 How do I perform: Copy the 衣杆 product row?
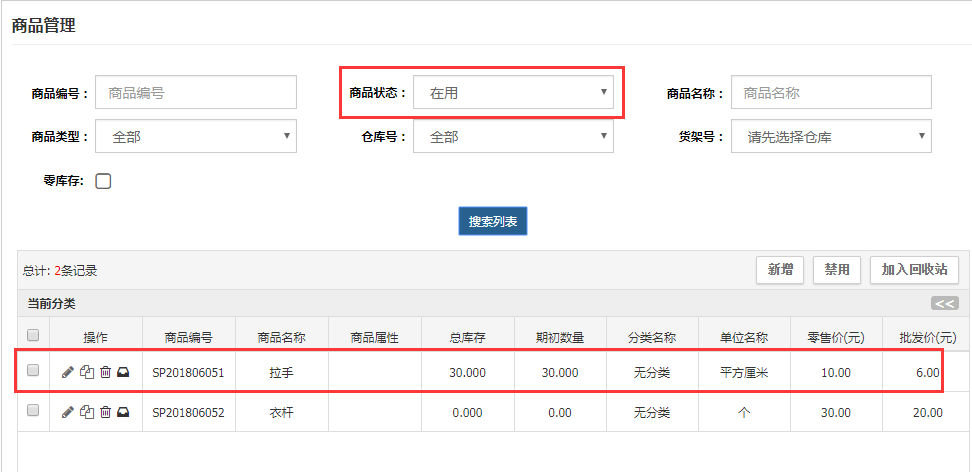pyautogui.click(x=87, y=411)
